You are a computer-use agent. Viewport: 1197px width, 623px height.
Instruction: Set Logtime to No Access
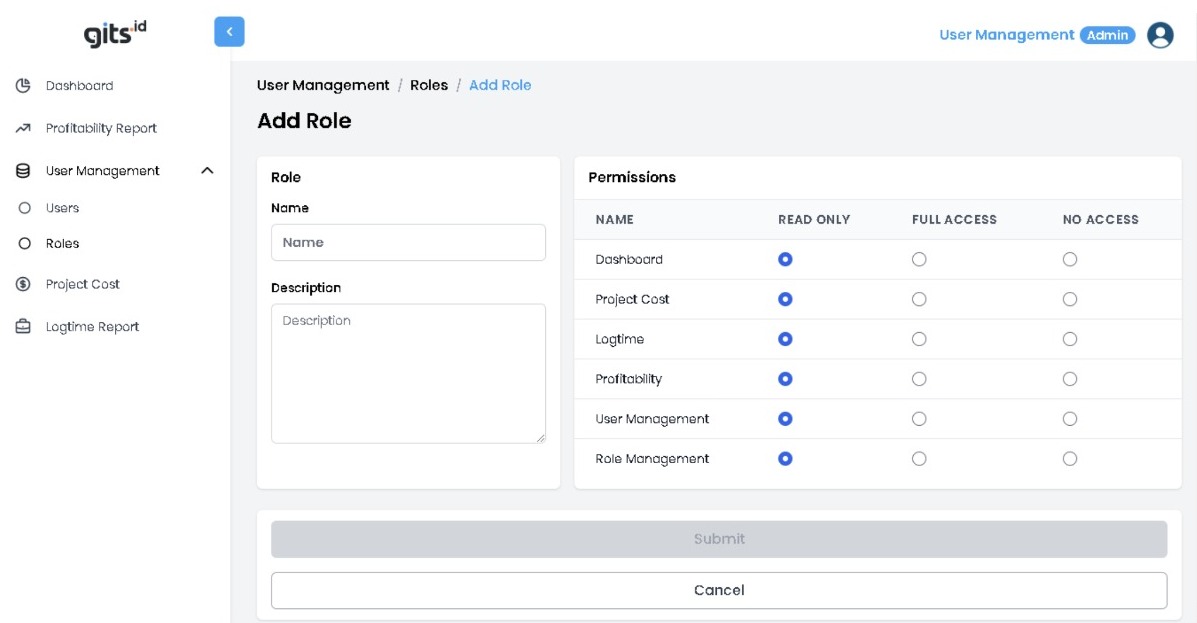click(x=1070, y=339)
